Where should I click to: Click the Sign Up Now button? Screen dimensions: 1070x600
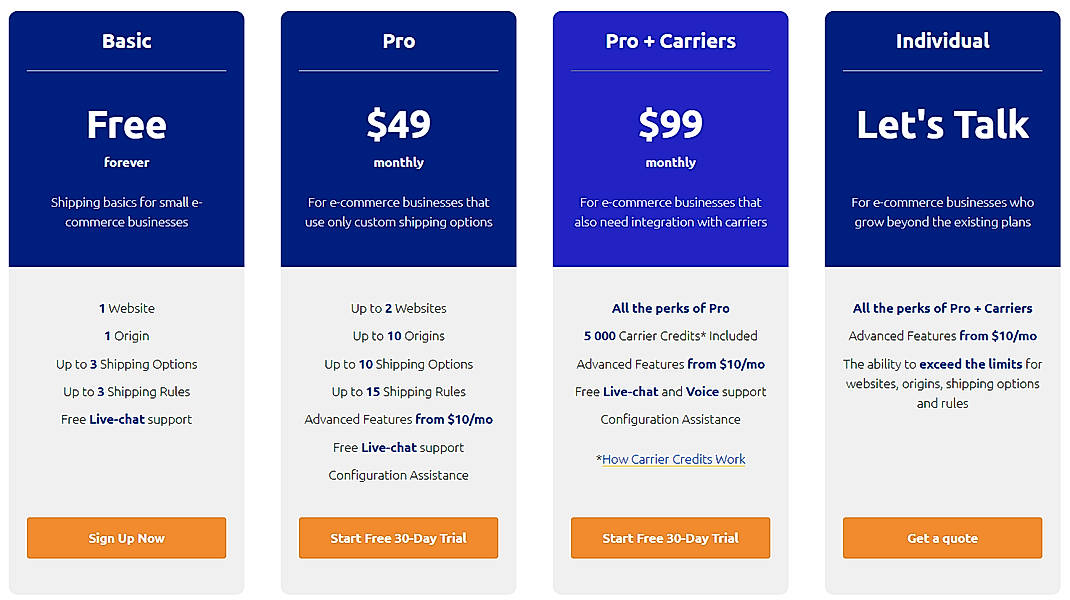pos(126,537)
